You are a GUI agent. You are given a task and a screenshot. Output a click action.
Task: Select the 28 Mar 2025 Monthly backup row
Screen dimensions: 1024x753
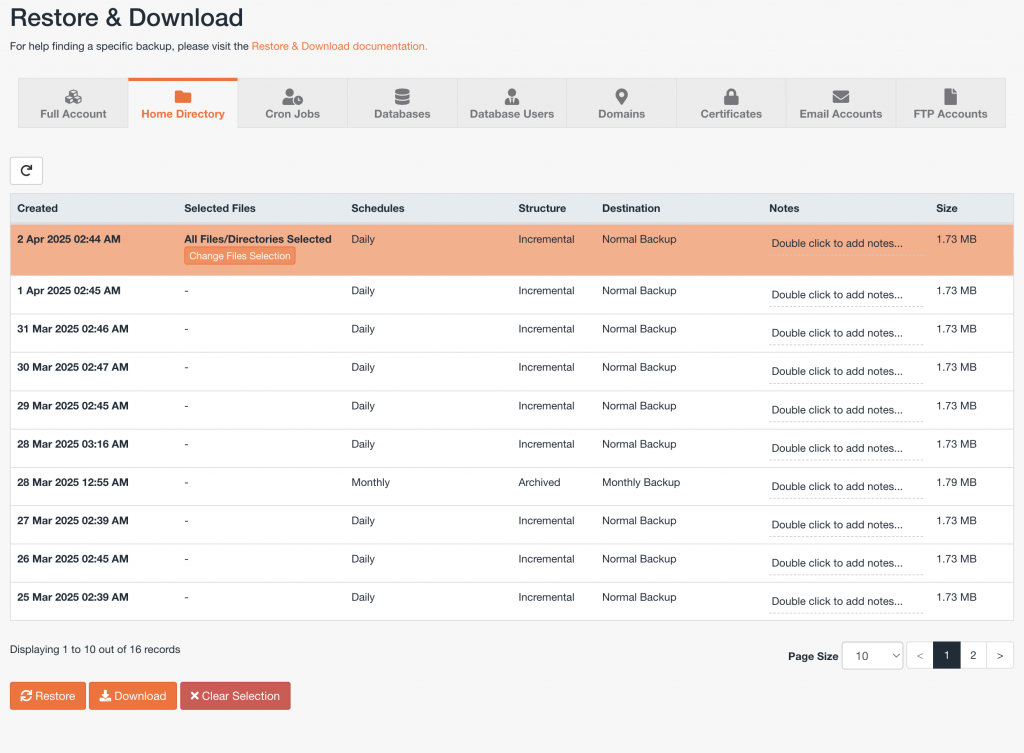(x=512, y=487)
